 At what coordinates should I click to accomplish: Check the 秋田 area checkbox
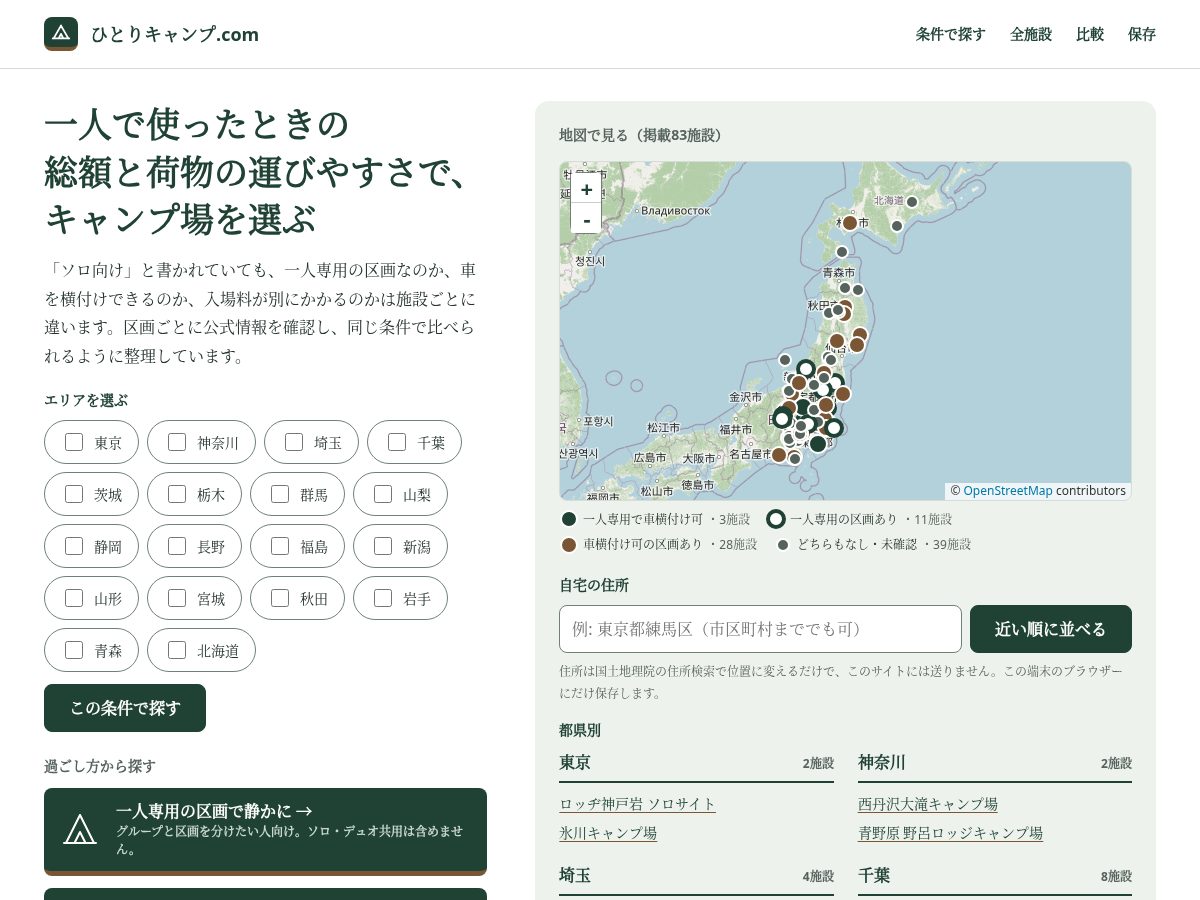coord(280,598)
